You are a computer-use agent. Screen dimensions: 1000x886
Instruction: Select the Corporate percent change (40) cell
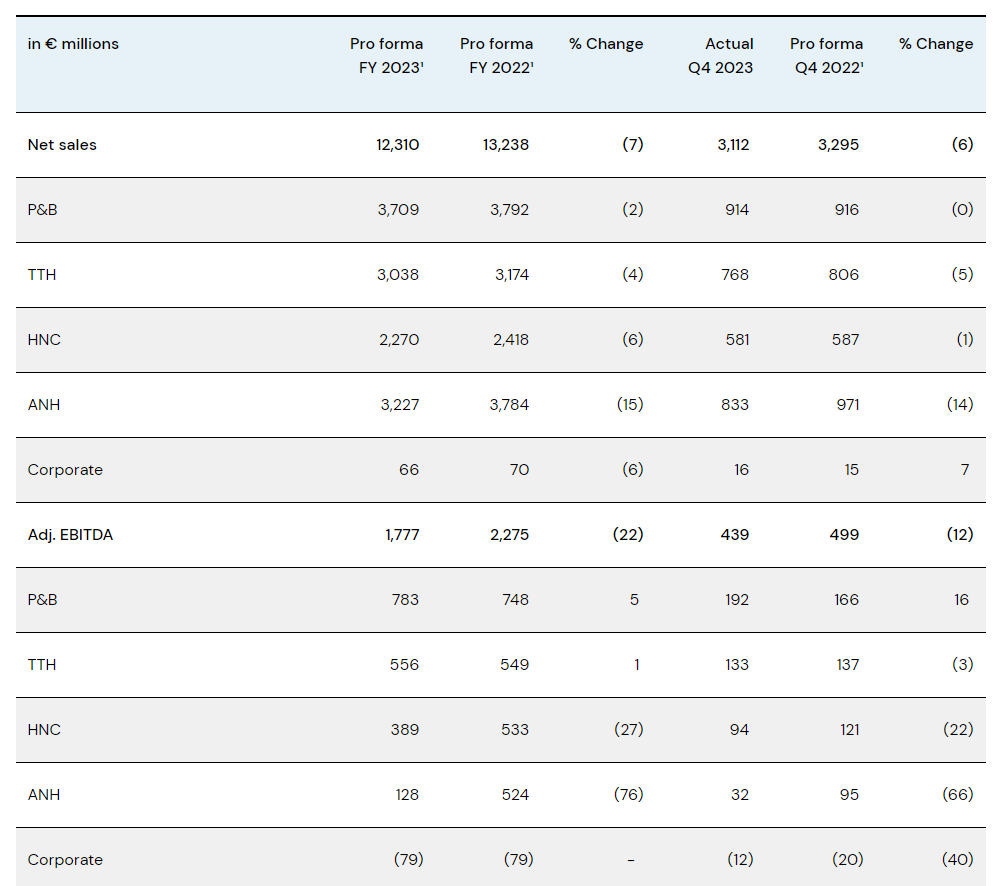[957, 860]
